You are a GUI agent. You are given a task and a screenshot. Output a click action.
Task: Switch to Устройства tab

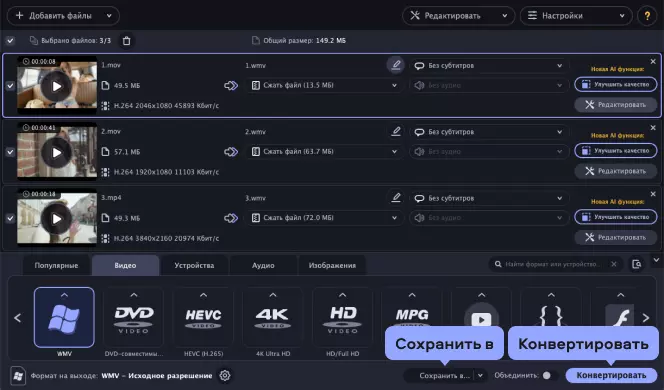(194, 266)
